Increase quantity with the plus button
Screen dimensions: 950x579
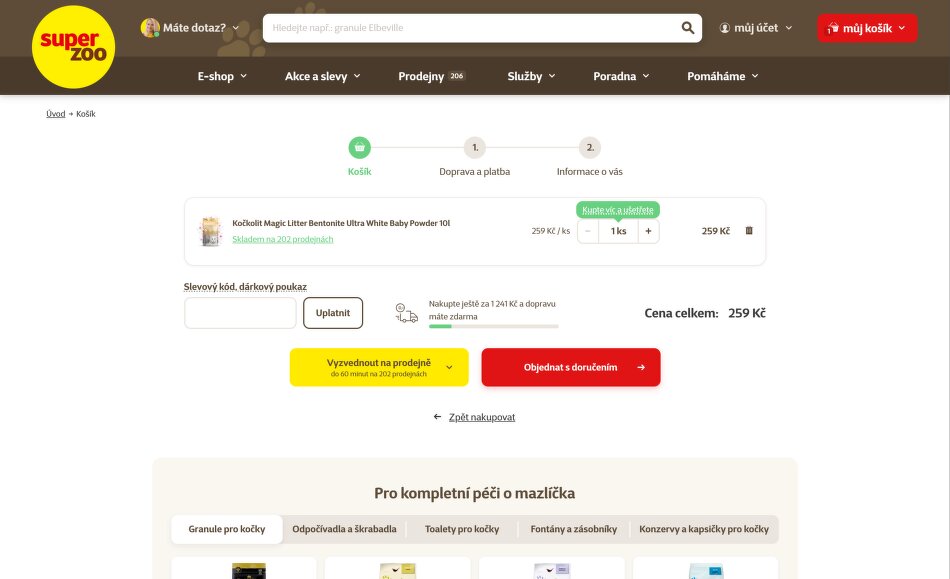pos(648,231)
